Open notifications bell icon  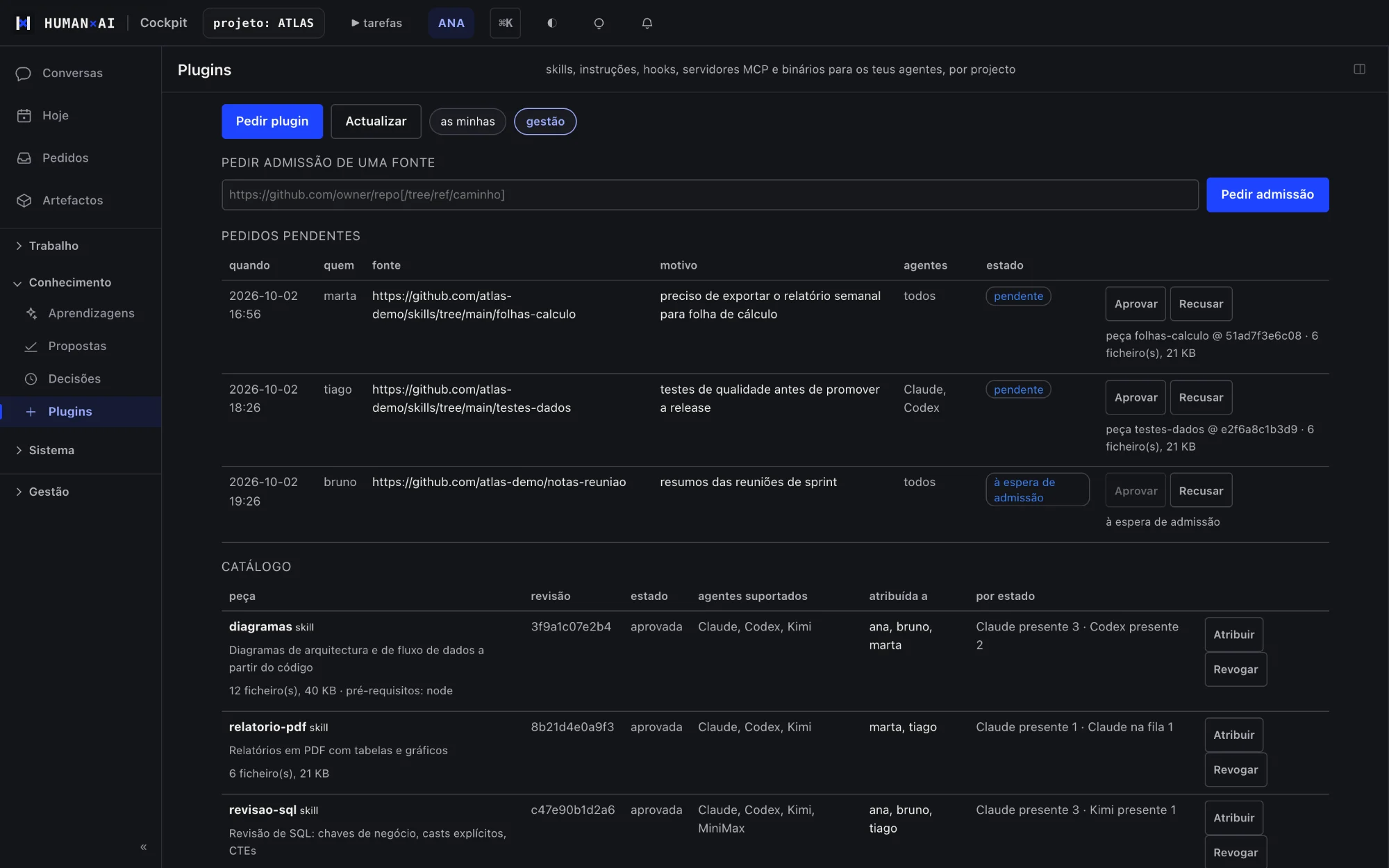(647, 23)
